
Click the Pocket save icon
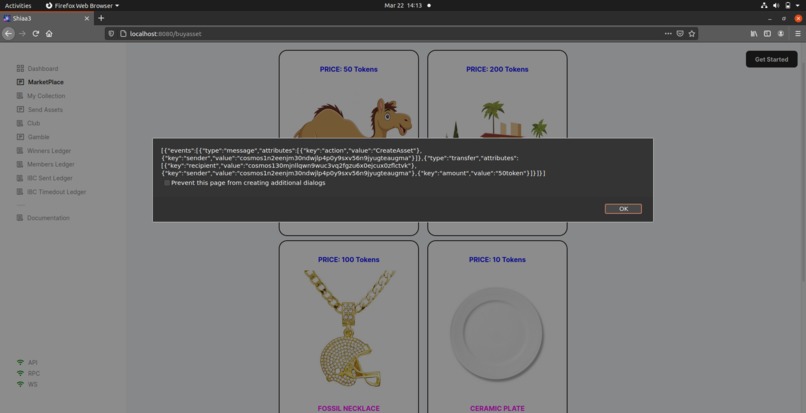(x=680, y=33)
